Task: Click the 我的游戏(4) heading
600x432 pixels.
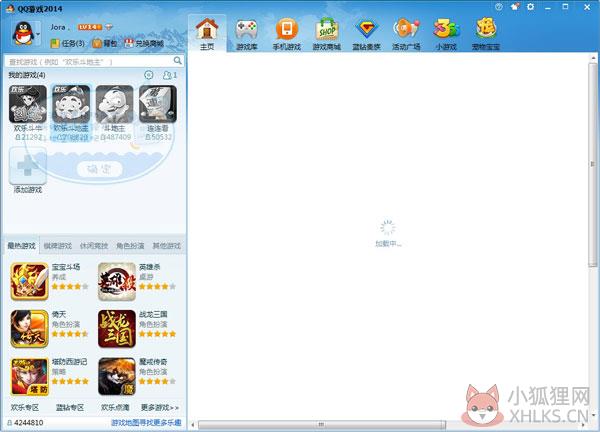Action: pyautogui.click(x=27, y=75)
